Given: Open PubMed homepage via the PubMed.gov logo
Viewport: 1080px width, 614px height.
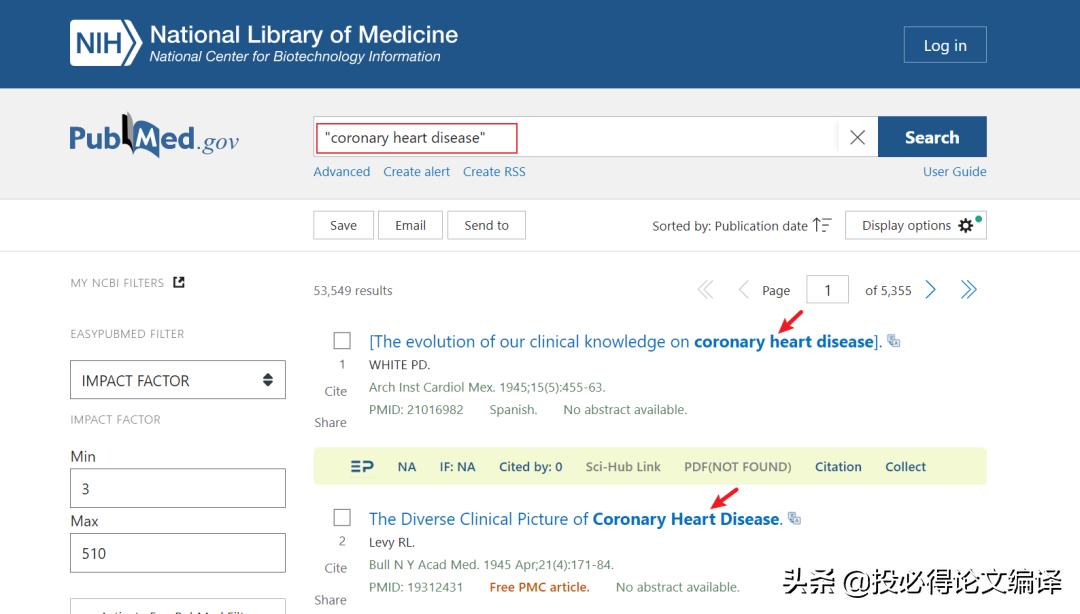Looking at the screenshot, I should click(x=153, y=137).
